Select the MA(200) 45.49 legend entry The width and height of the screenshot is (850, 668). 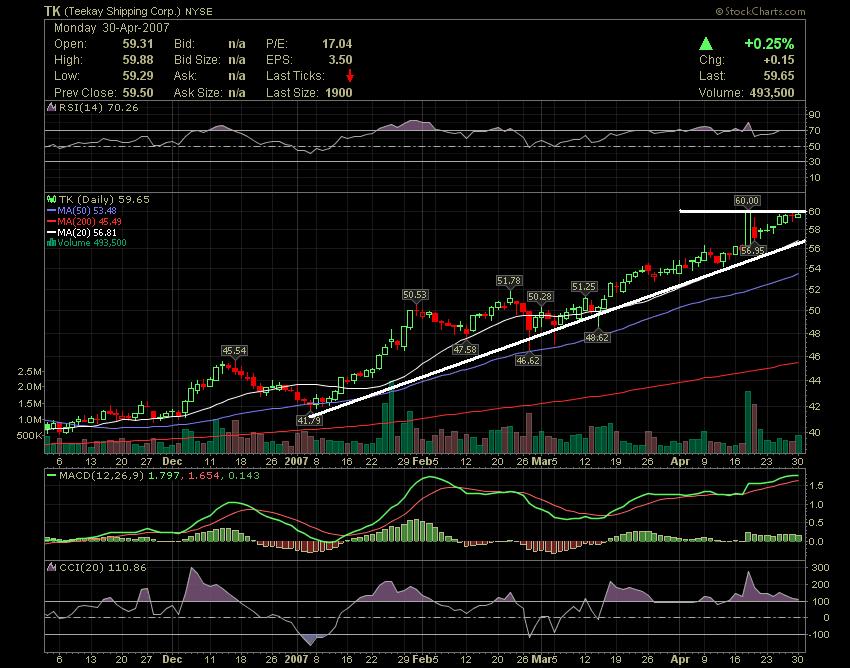tap(84, 221)
